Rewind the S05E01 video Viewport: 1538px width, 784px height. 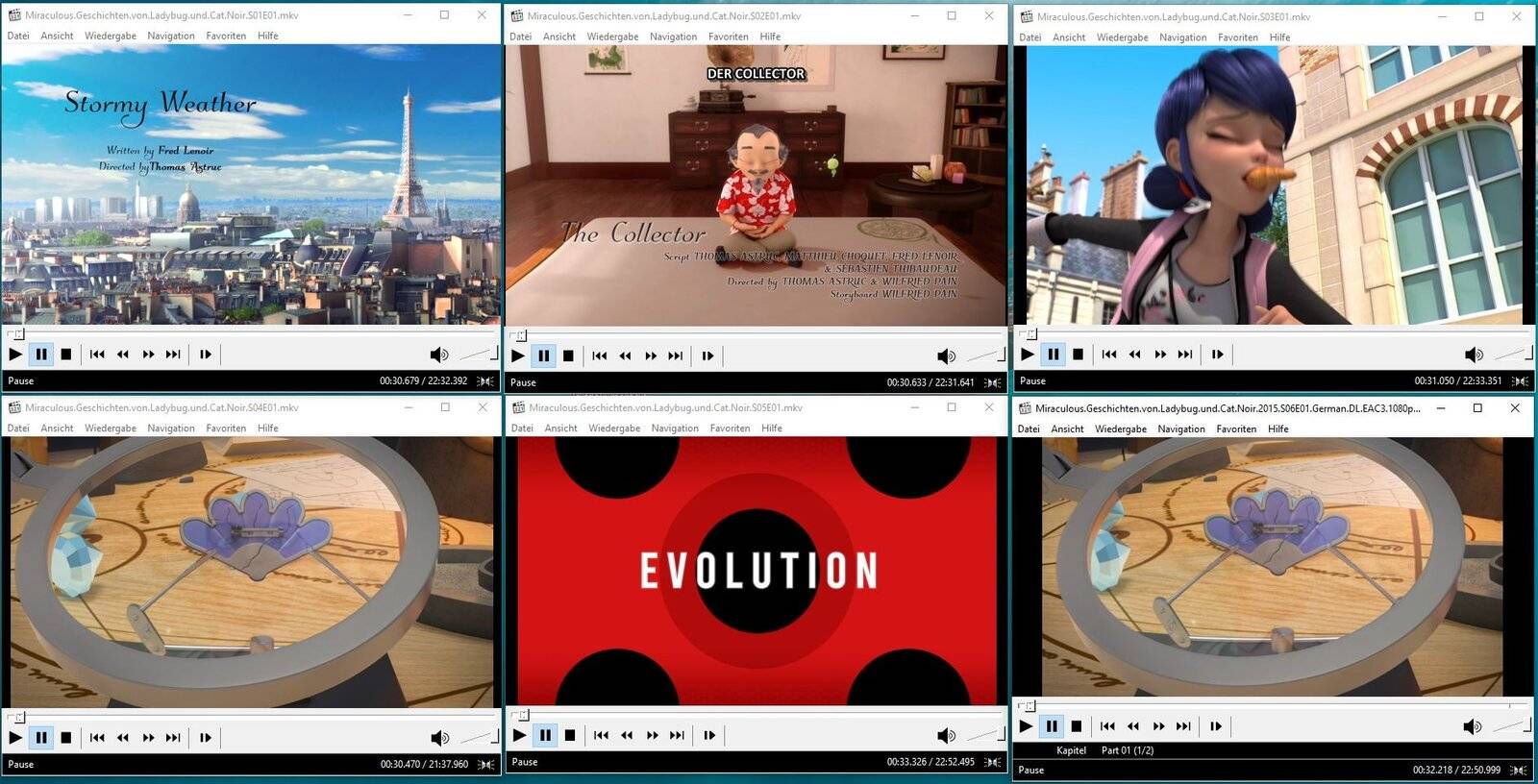pyautogui.click(x=627, y=736)
